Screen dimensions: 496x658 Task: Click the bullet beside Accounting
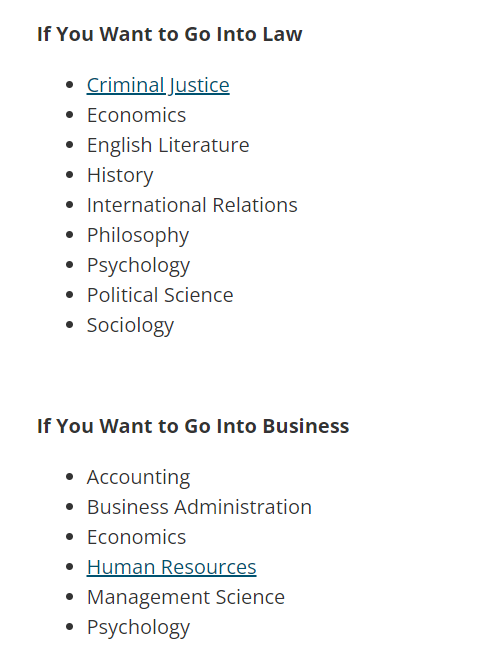tap(70, 477)
